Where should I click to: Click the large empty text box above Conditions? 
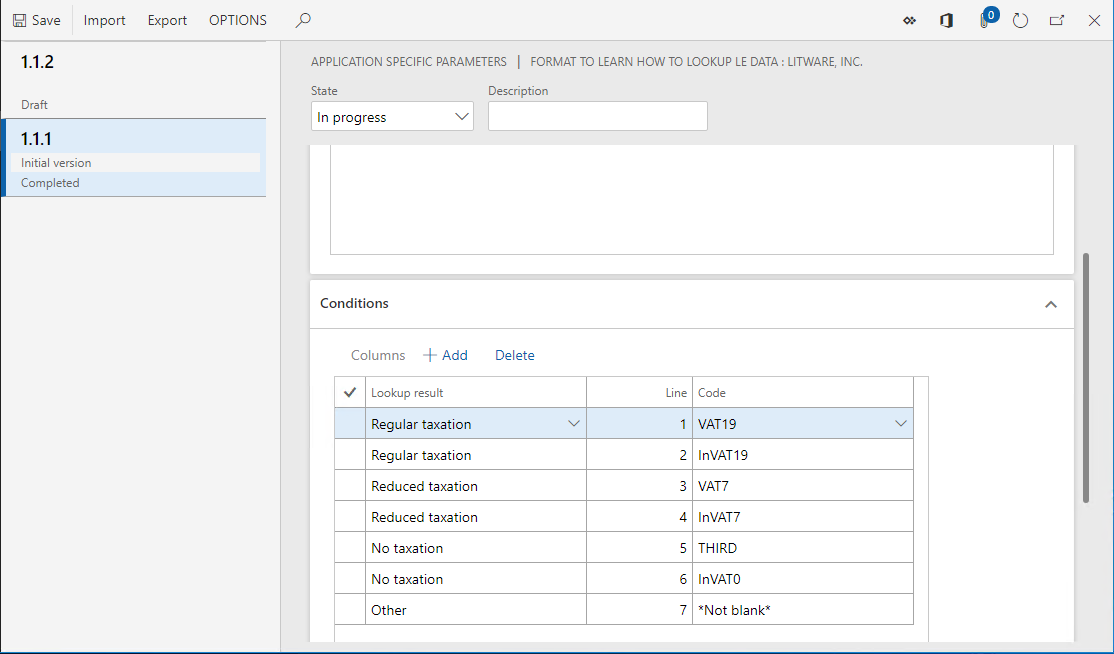(691, 200)
